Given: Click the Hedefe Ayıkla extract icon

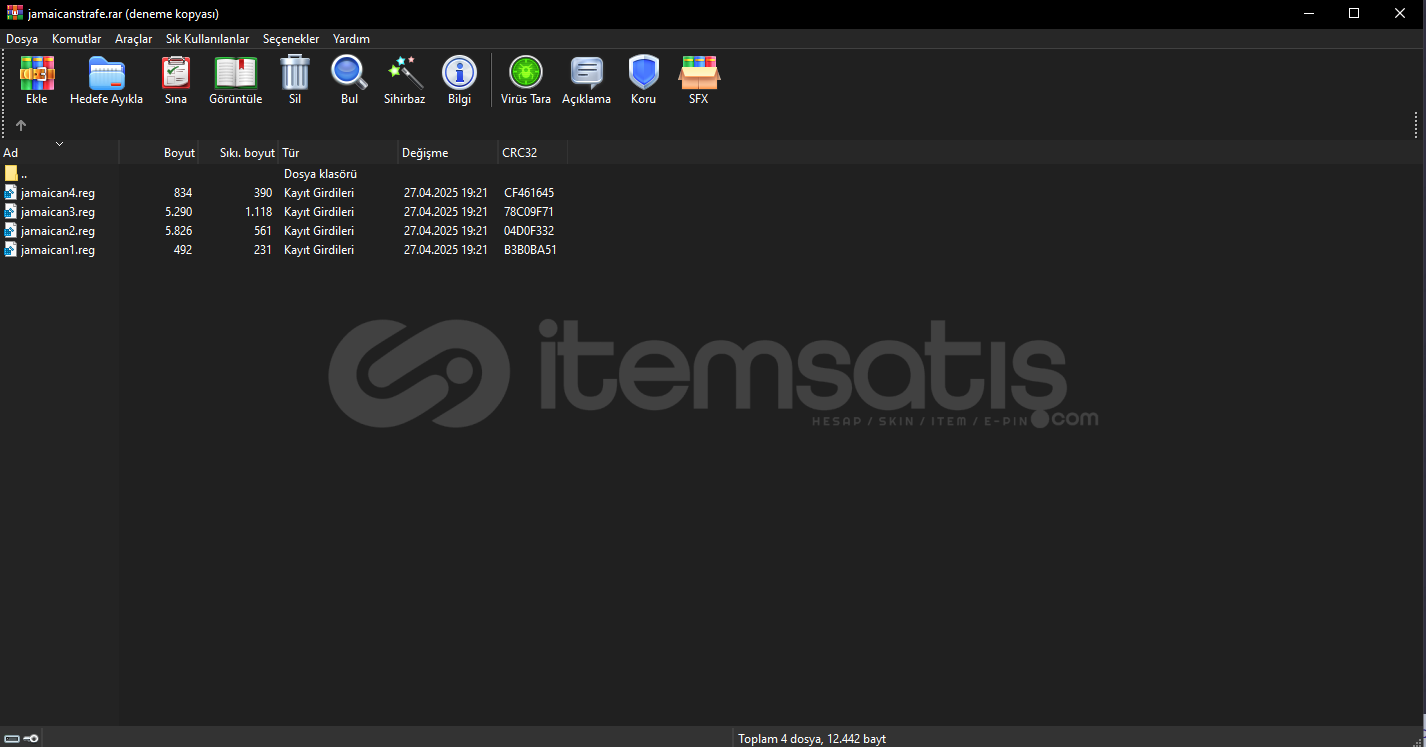Looking at the screenshot, I should [106, 79].
